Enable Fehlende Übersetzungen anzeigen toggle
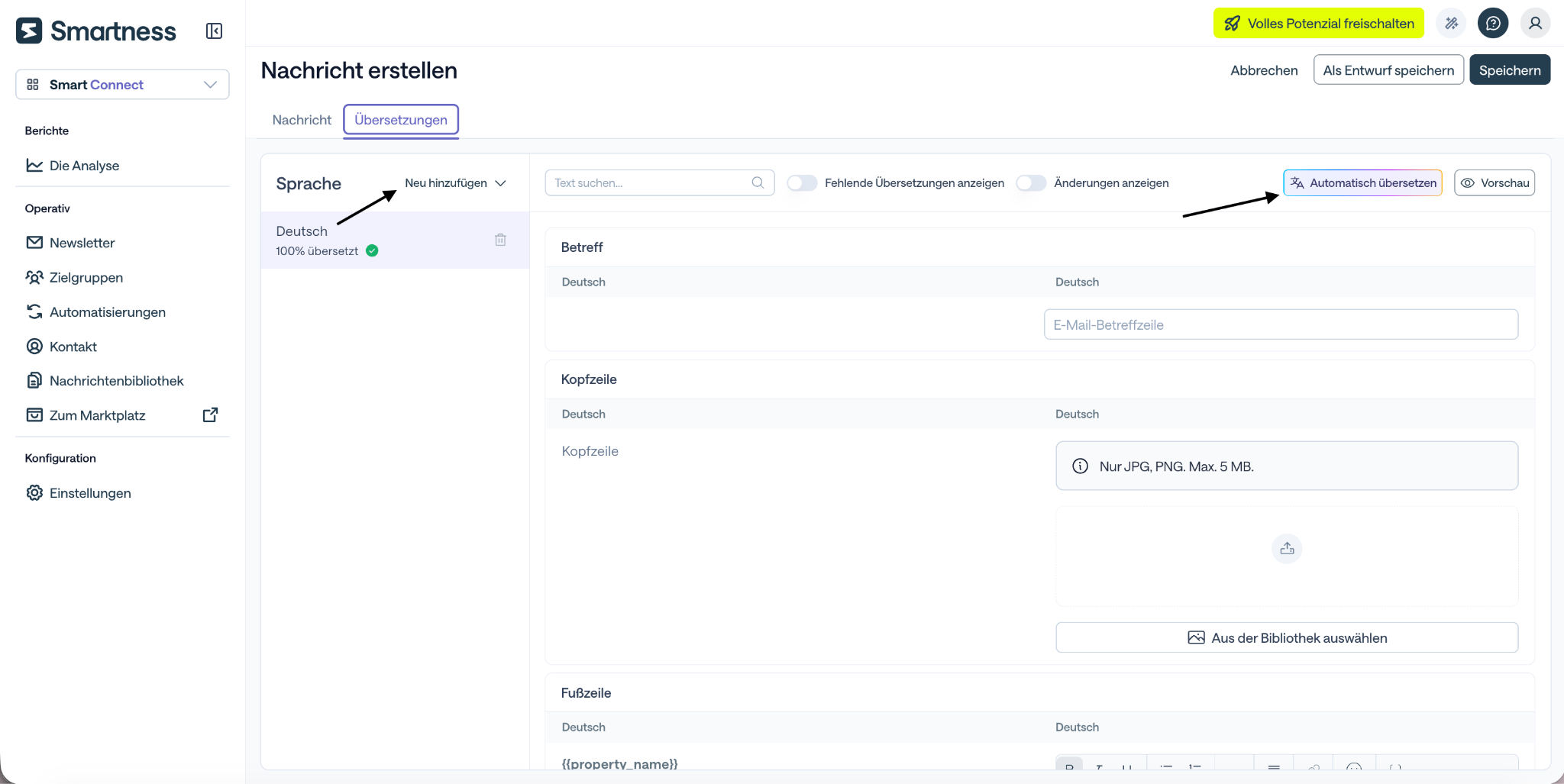 tap(802, 183)
